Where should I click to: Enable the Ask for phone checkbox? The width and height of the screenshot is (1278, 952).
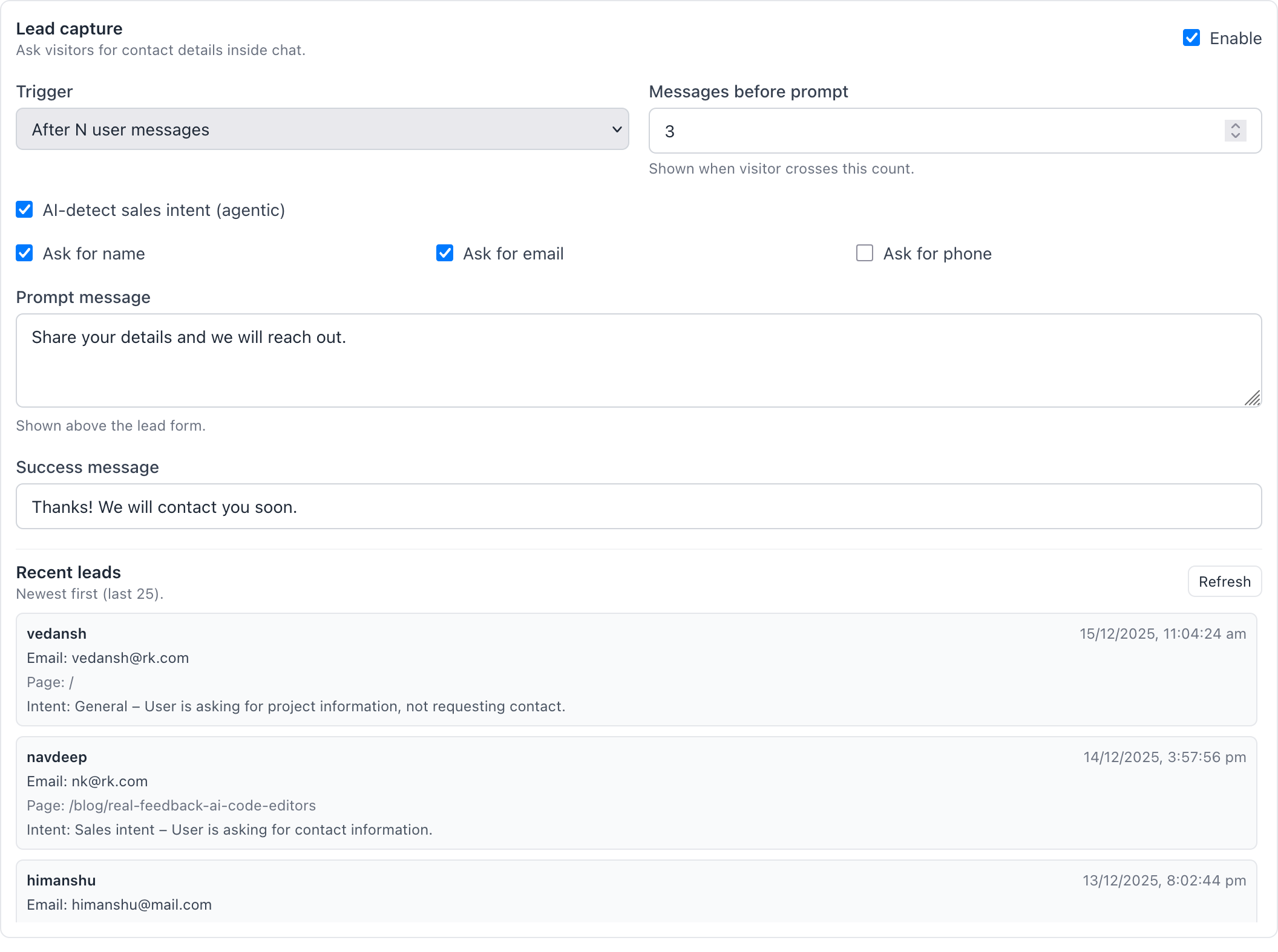point(865,253)
